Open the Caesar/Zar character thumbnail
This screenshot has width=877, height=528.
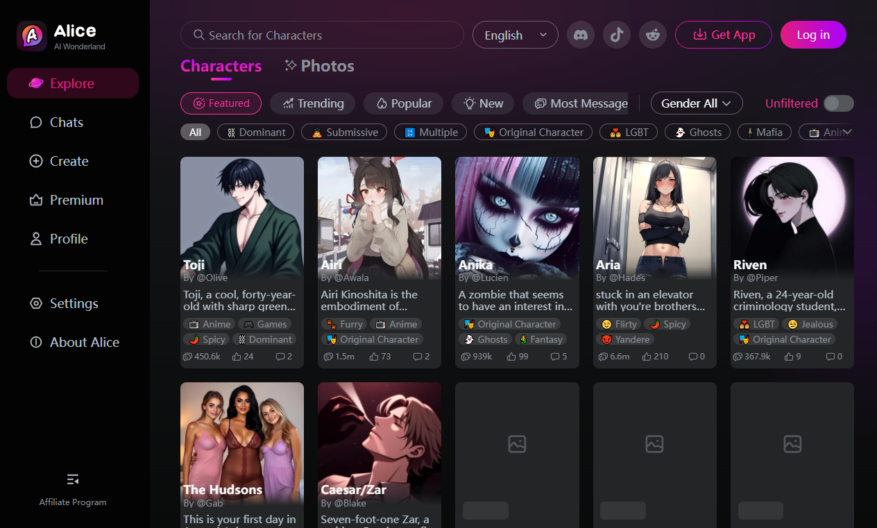click(379, 442)
